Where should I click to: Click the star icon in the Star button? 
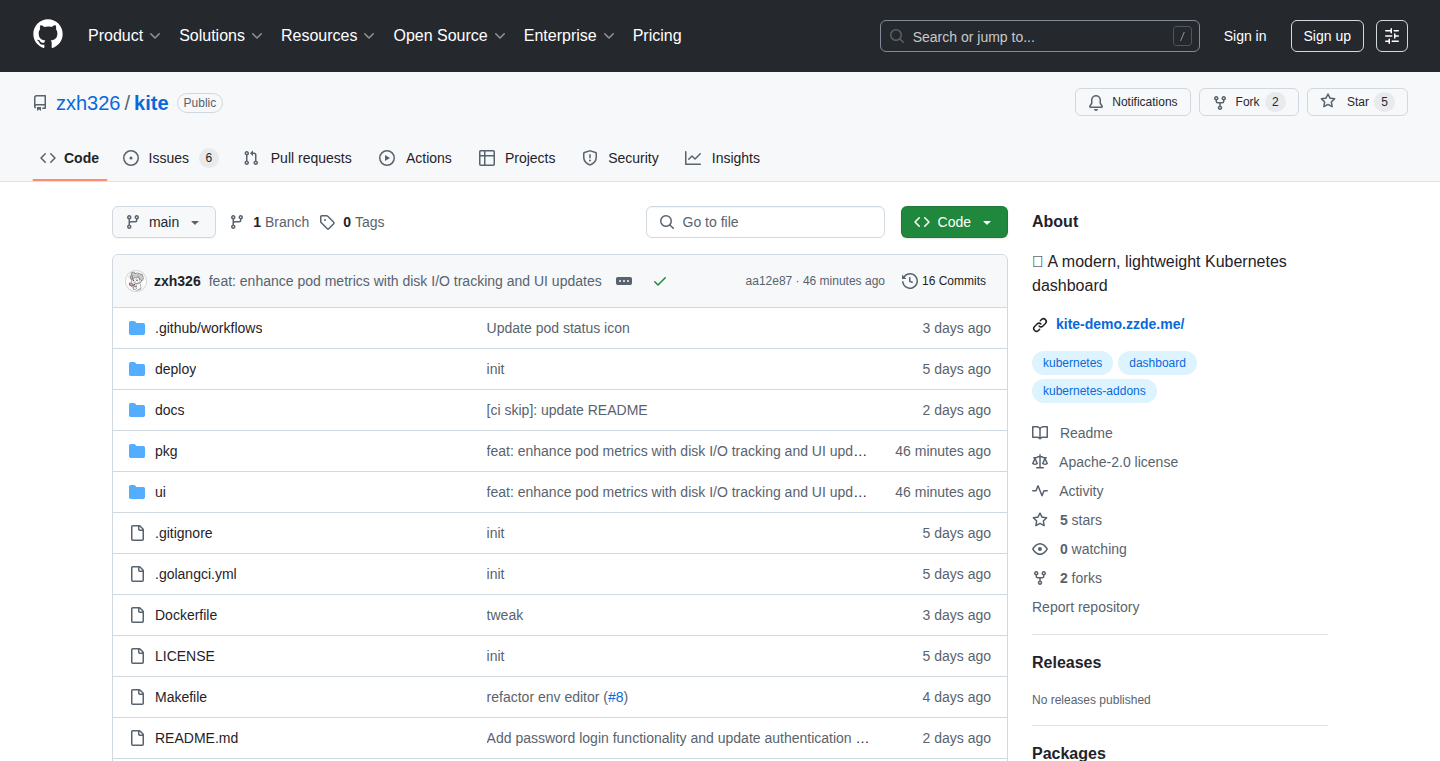(1328, 101)
